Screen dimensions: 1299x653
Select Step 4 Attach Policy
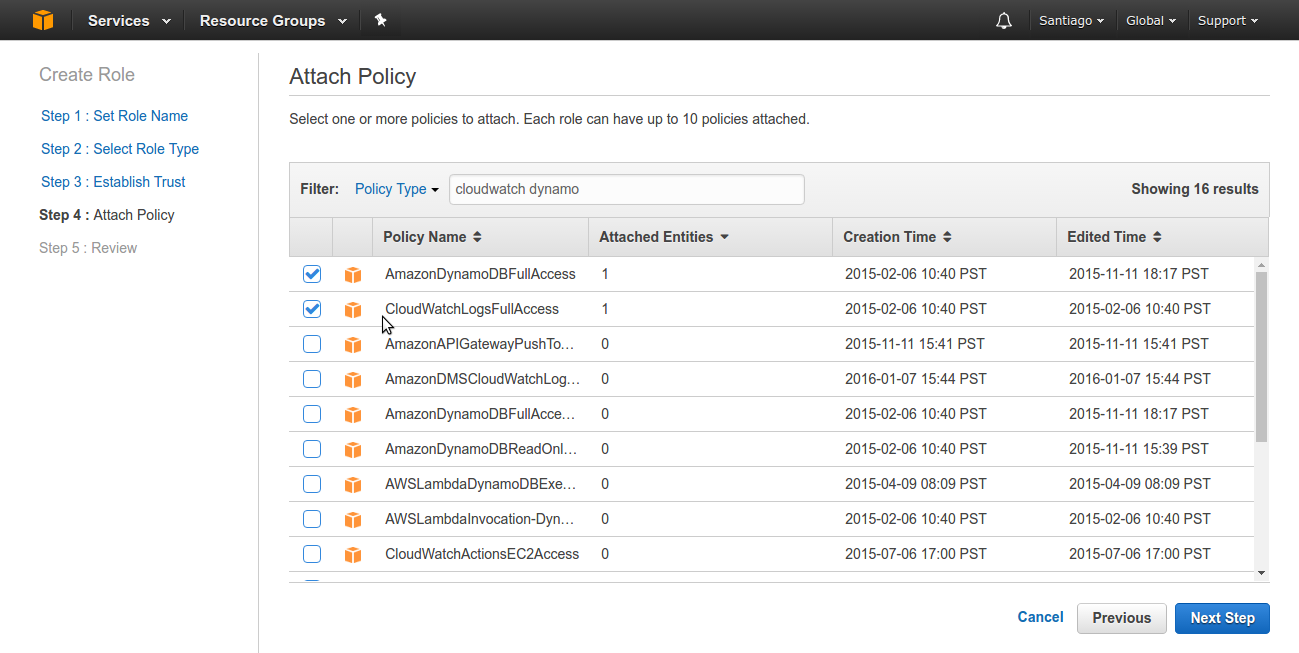click(107, 215)
